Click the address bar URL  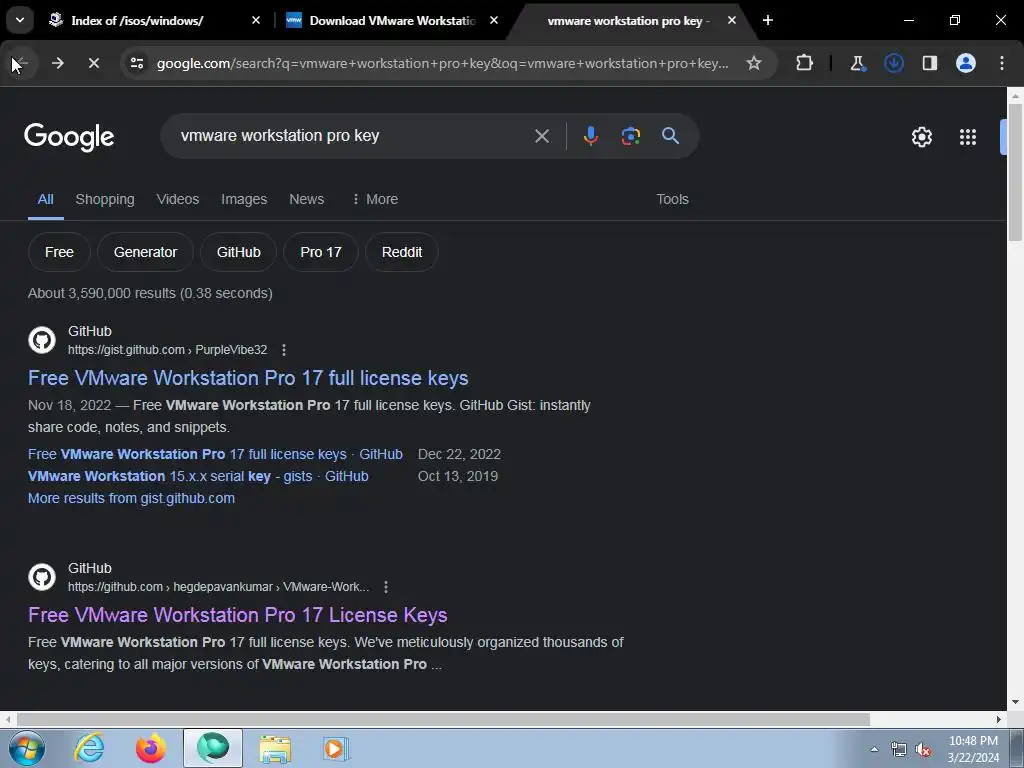tap(443, 63)
